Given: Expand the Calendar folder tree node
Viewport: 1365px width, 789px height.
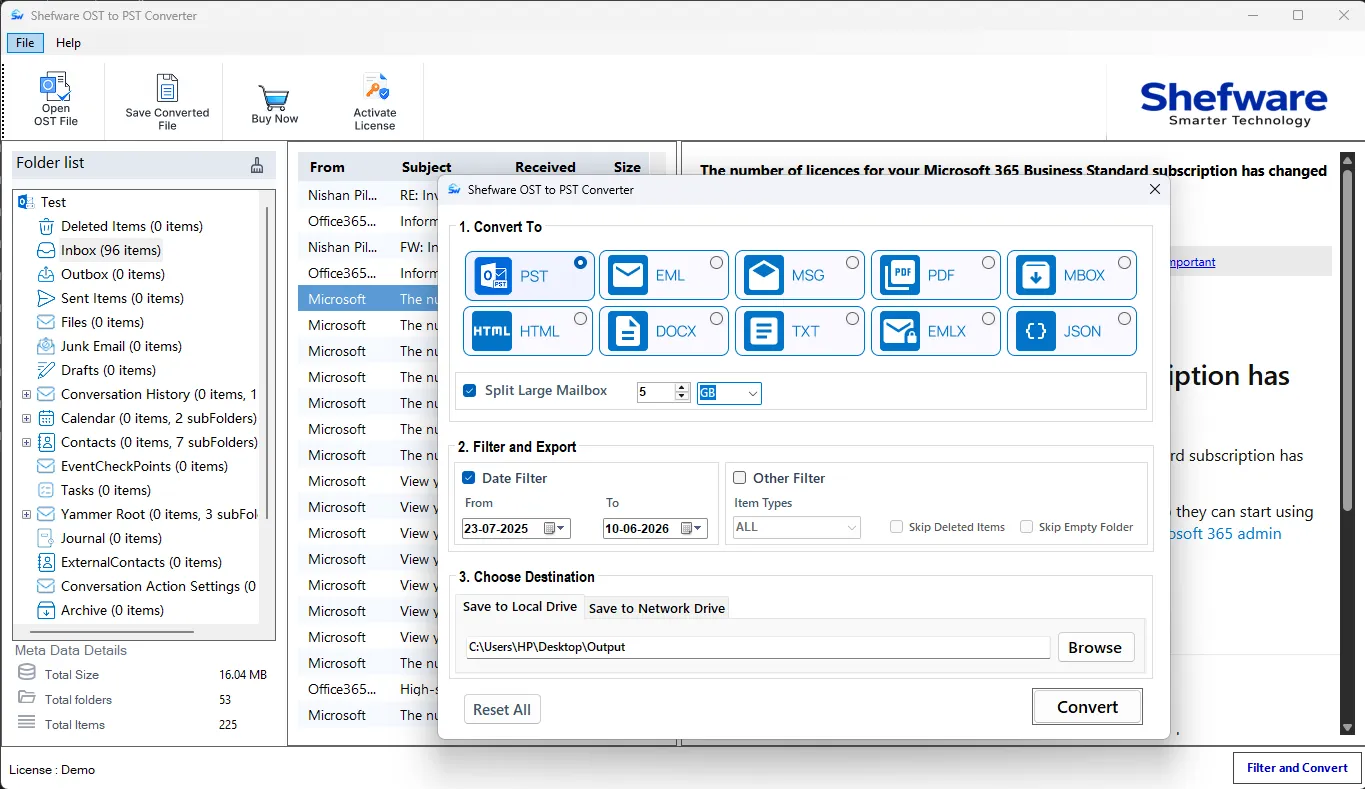Looking at the screenshot, I should pos(26,418).
